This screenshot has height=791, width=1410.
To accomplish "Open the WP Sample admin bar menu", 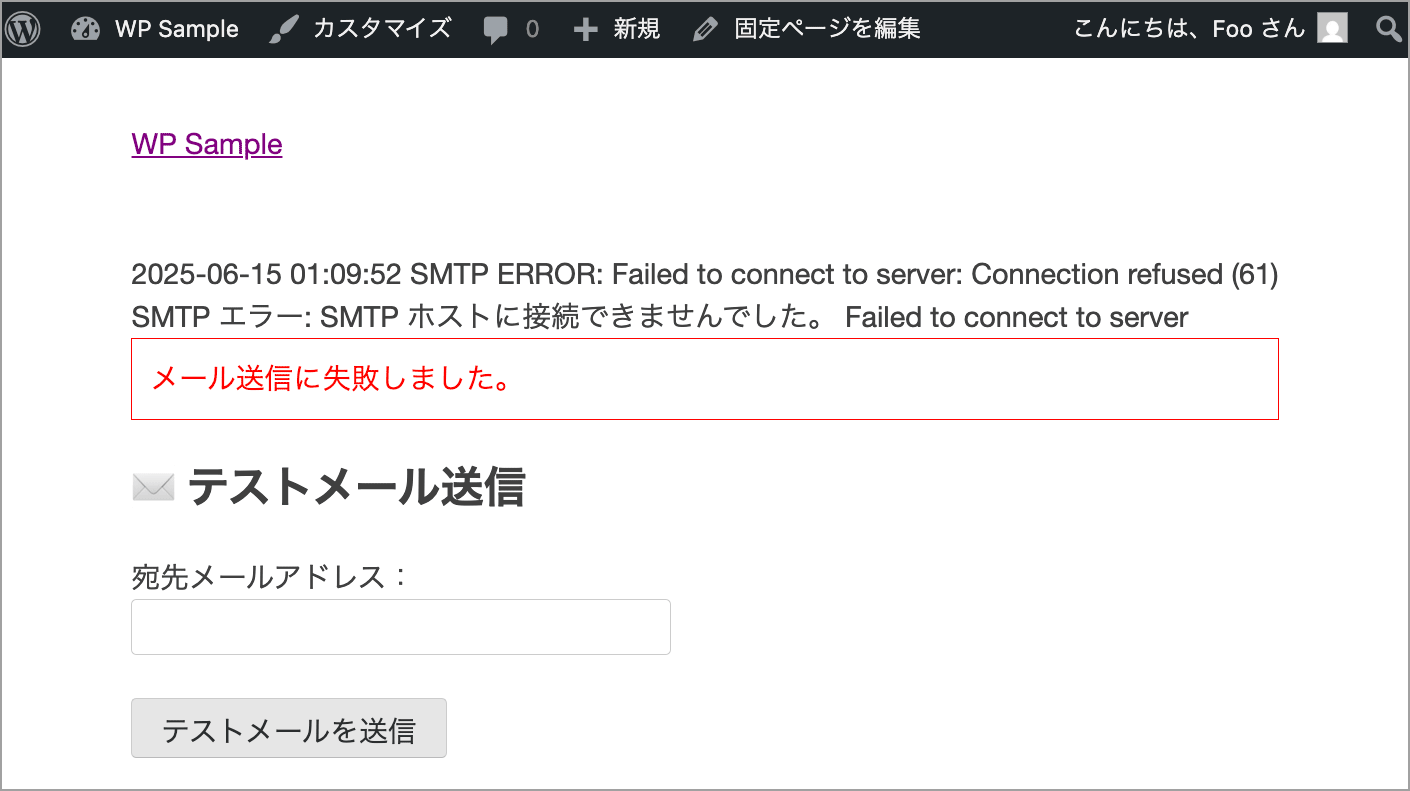I will point(176,29).
